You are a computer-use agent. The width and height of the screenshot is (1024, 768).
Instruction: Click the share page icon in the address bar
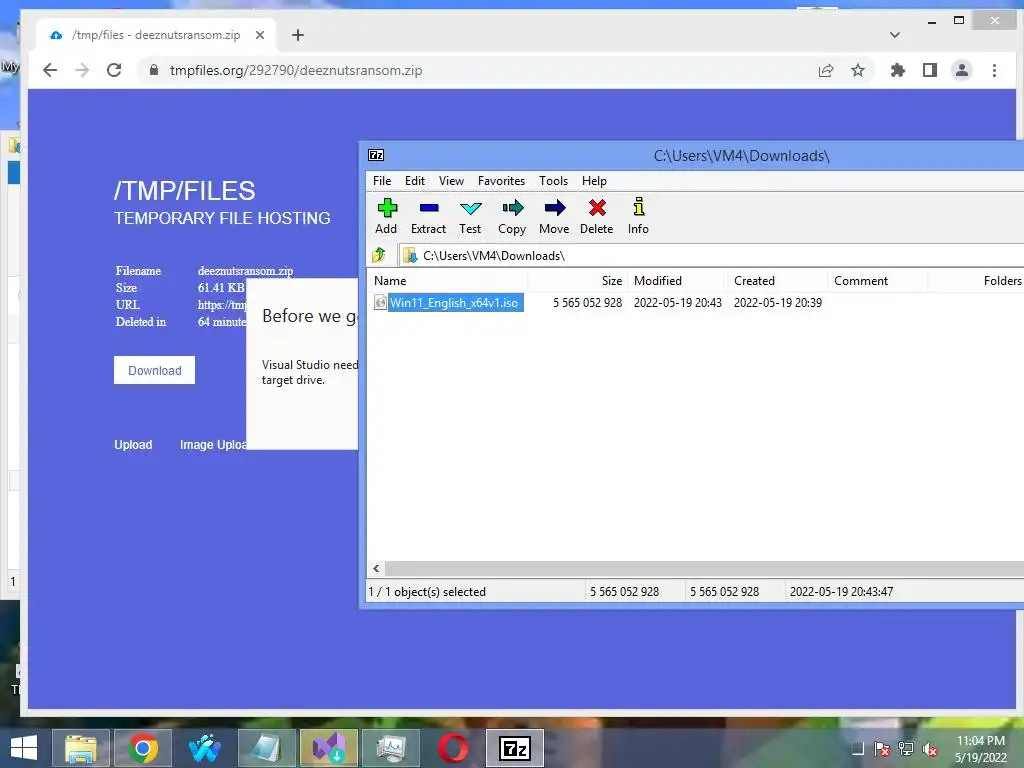[826, 71]
